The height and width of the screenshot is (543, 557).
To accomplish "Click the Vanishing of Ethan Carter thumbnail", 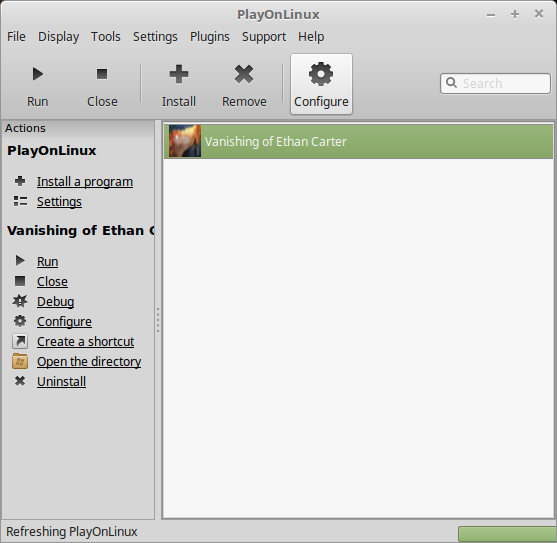I will point(185,141).
